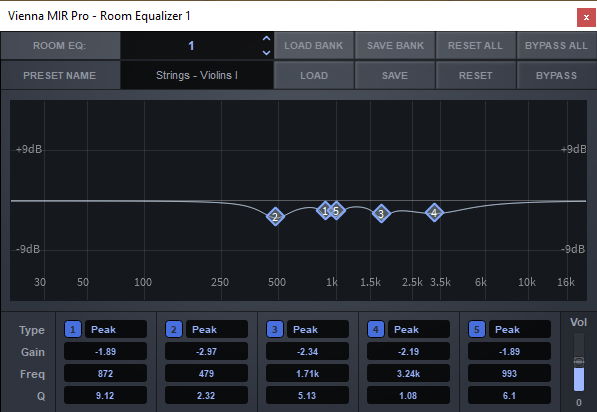Close the Room Equalizer window
Viewport: 597px width, 412px height.
pos(586,17)
